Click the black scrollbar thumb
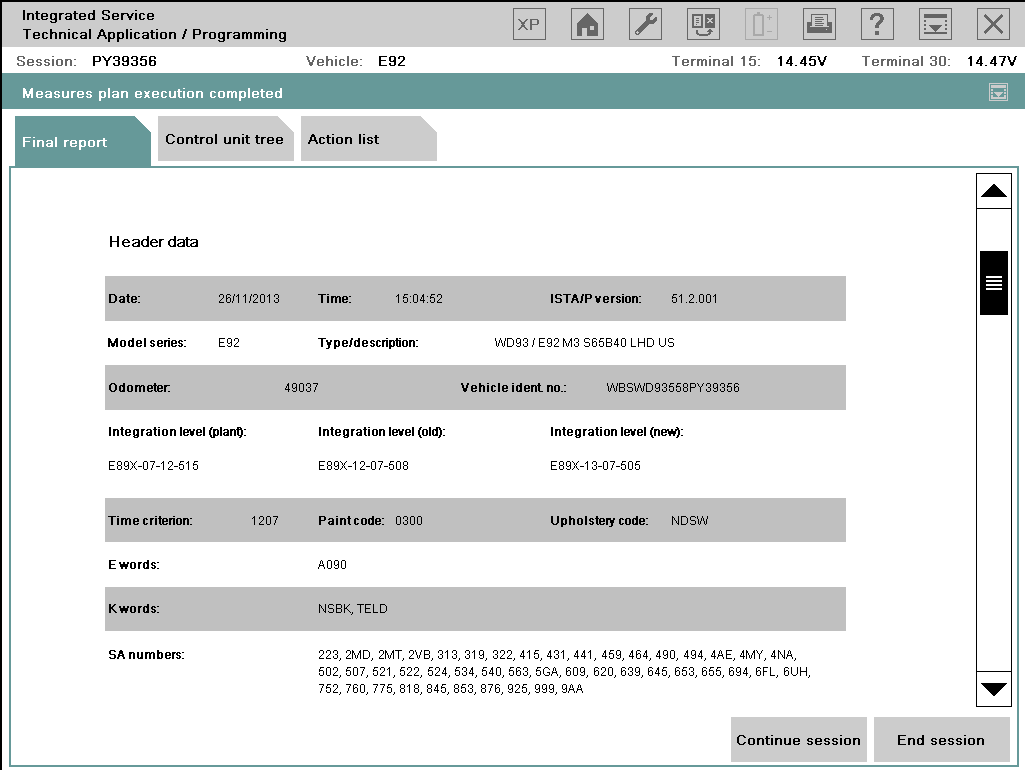The height and width of the screenshot is (770, 1025). coord(993,283)
